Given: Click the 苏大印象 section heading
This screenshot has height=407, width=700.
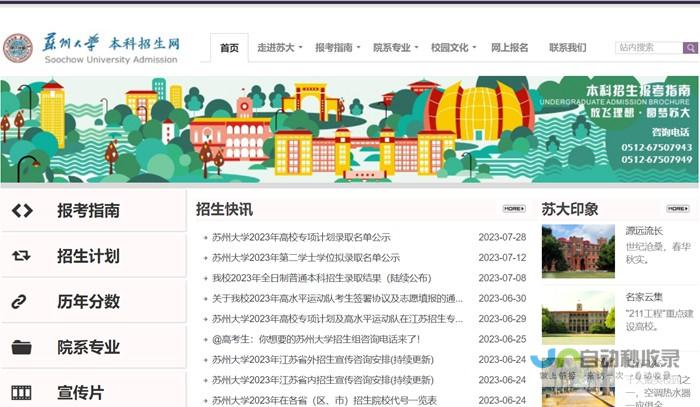Looking at the screenshot, I should click(570, 209).
